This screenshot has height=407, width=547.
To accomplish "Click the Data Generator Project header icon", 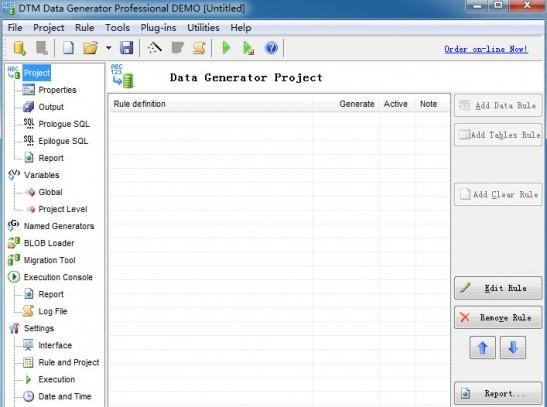I will pos(122,76).
